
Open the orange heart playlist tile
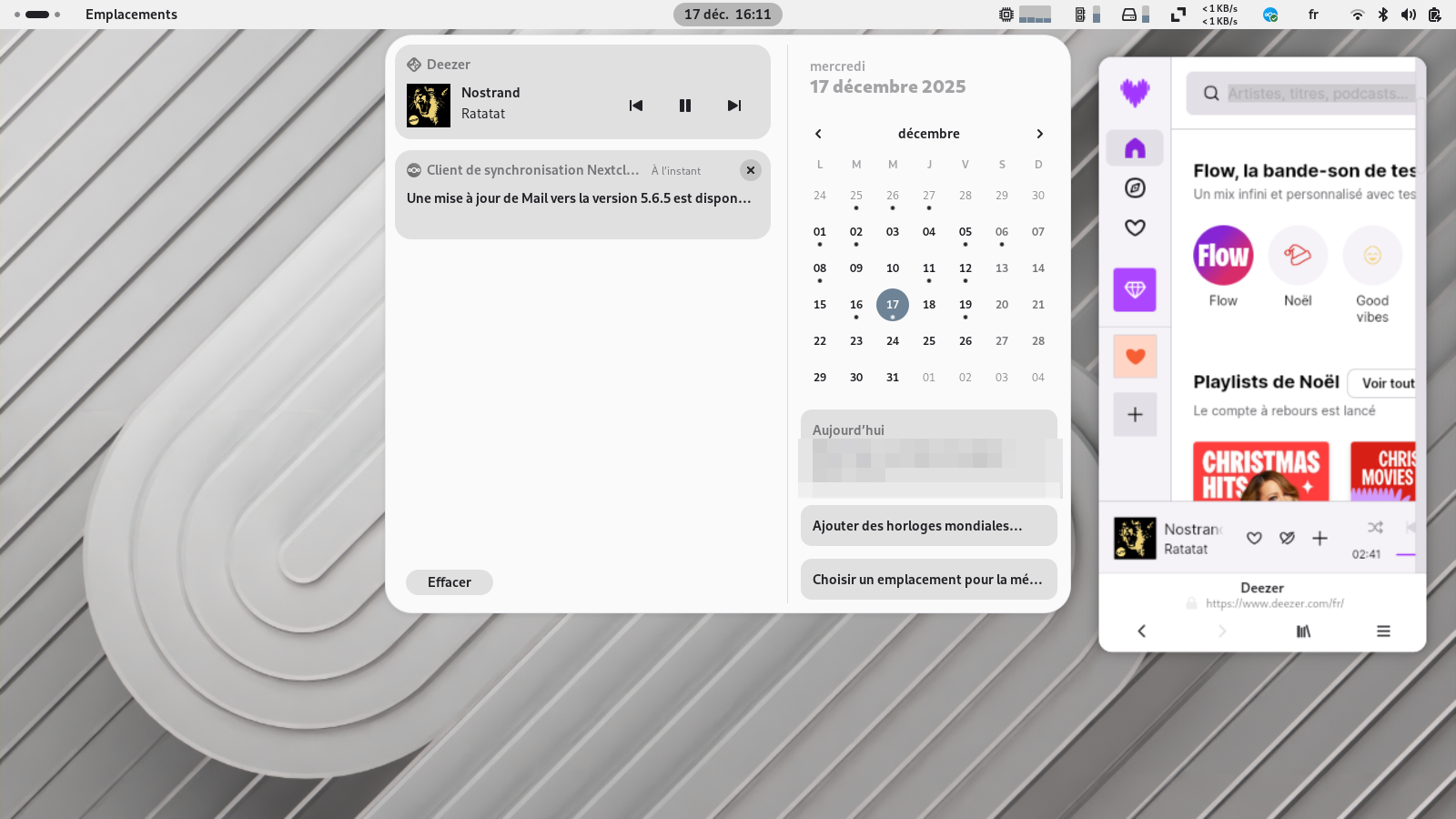coord(1135,357)
